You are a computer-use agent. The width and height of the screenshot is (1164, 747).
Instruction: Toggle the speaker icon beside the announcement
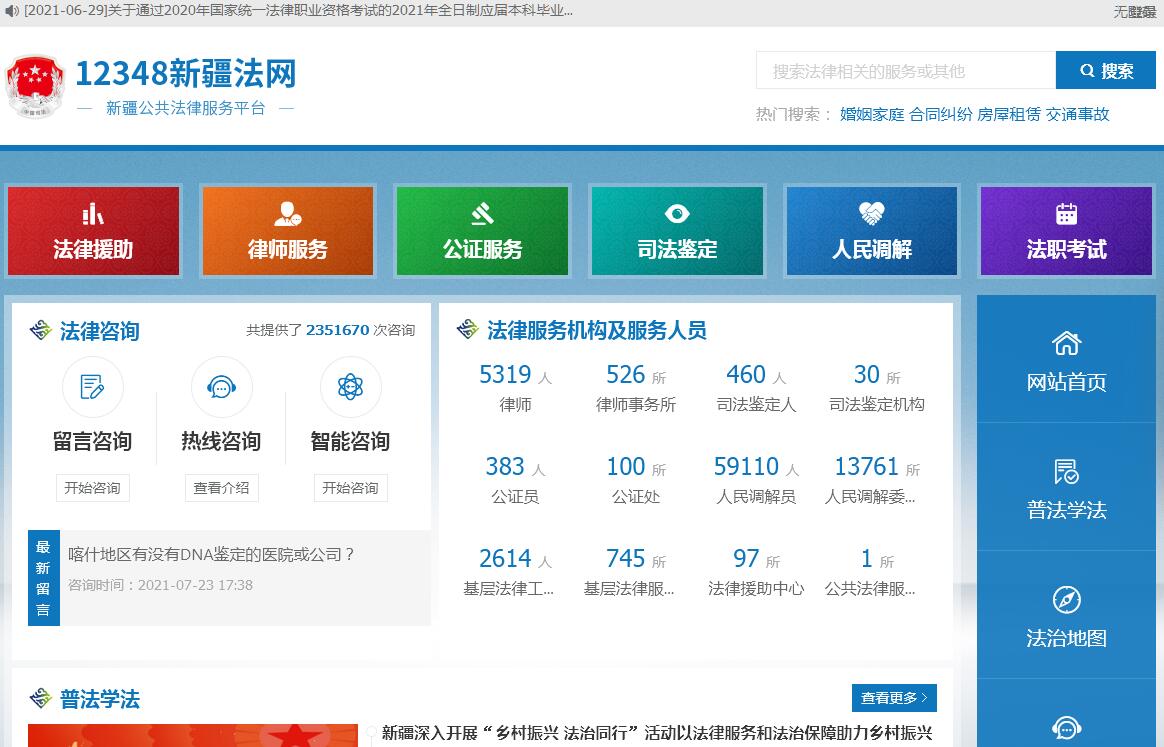pos(11,11)
